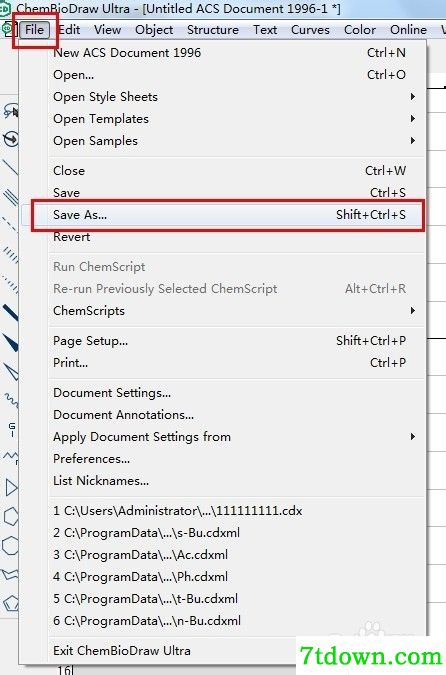Select the Solid Bond tool
The height and width of the screenshot is (675, 446).
(10, 167)
